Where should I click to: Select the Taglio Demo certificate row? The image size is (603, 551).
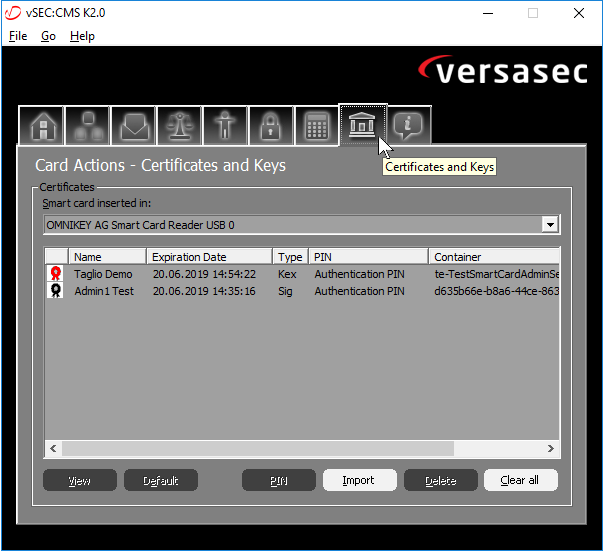coord(302,274)
